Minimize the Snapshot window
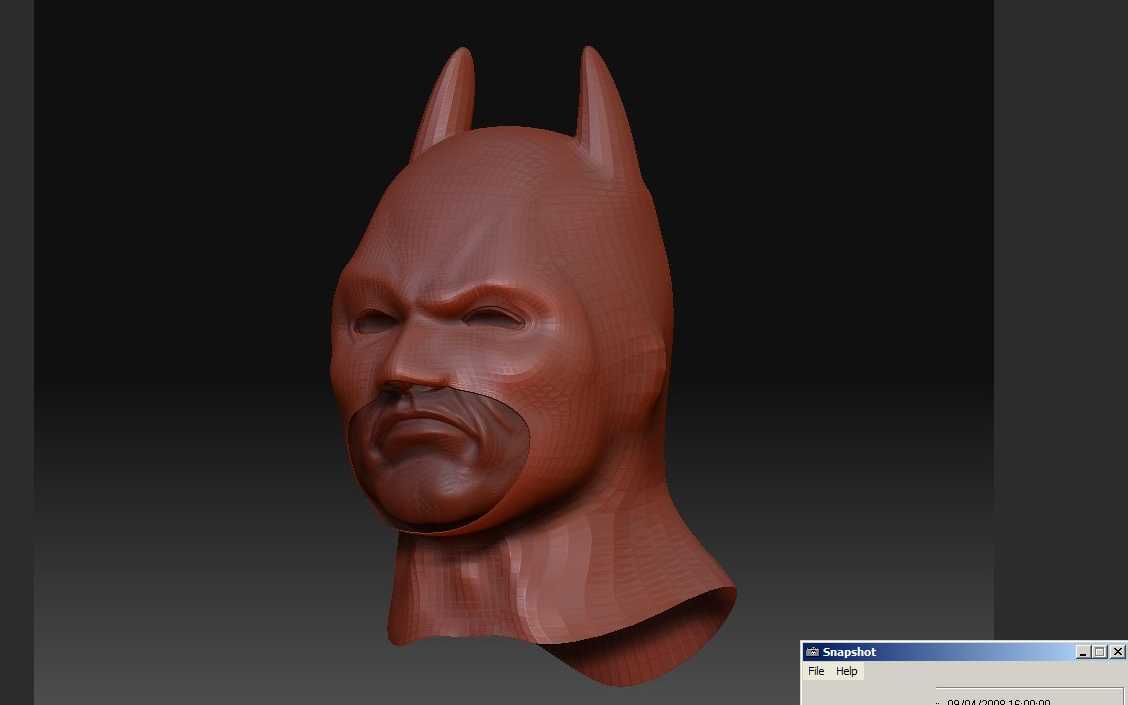 point(1083,652)
